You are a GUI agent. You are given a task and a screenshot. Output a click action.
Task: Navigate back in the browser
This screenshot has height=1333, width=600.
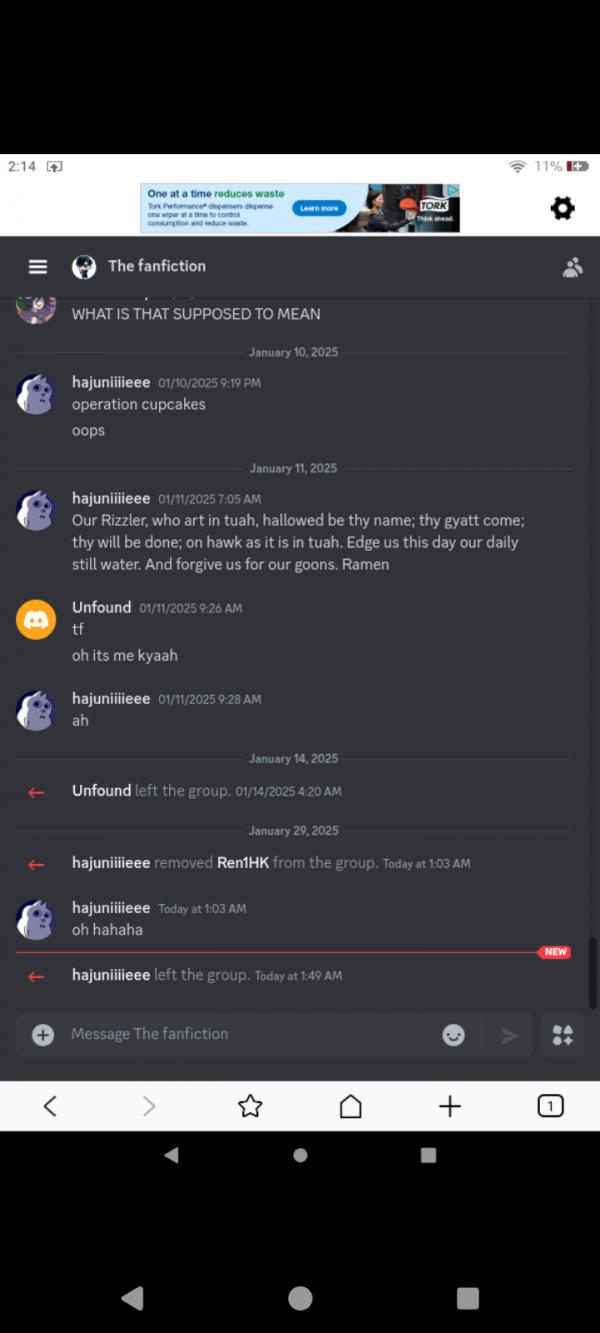50,1105
